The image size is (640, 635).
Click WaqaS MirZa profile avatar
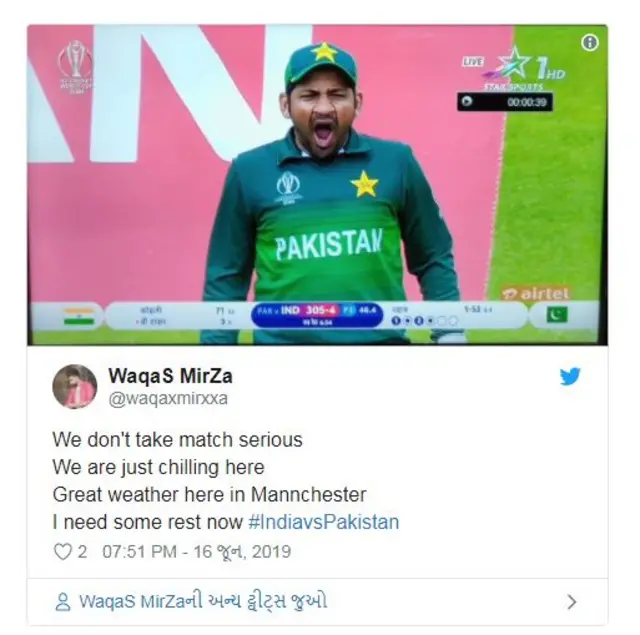coord(75,386)
